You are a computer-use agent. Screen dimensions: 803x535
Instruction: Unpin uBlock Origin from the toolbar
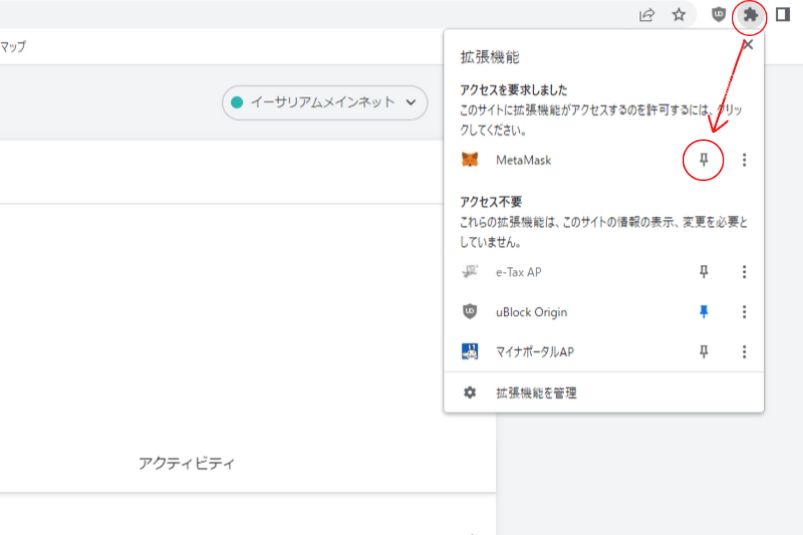pos(704,312)
